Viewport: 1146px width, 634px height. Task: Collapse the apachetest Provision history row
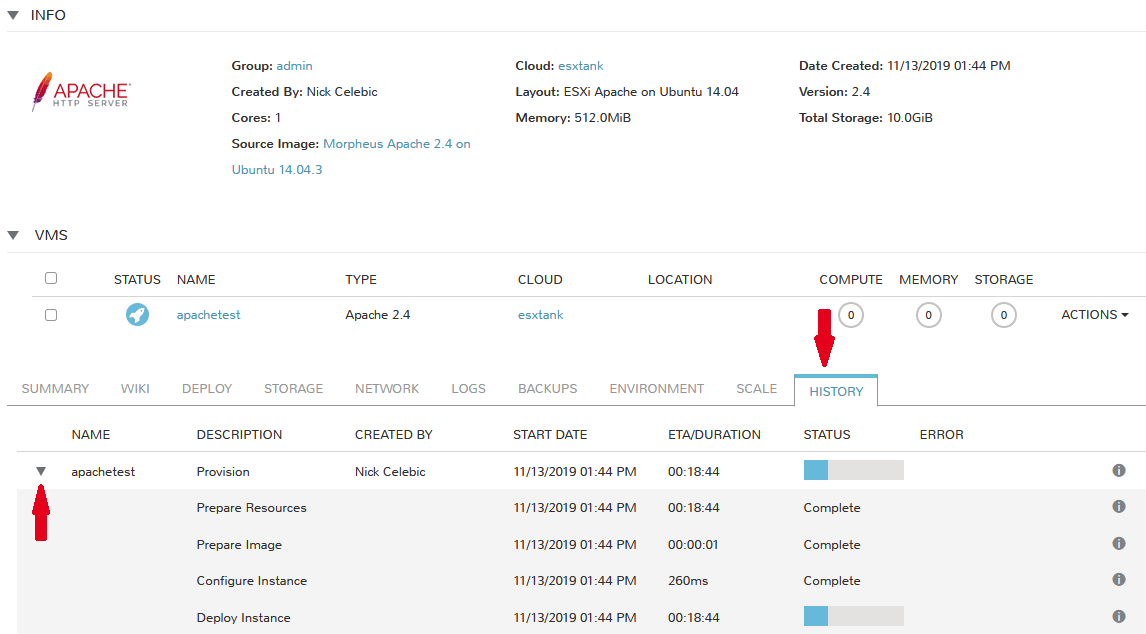[x=41, y=471]
